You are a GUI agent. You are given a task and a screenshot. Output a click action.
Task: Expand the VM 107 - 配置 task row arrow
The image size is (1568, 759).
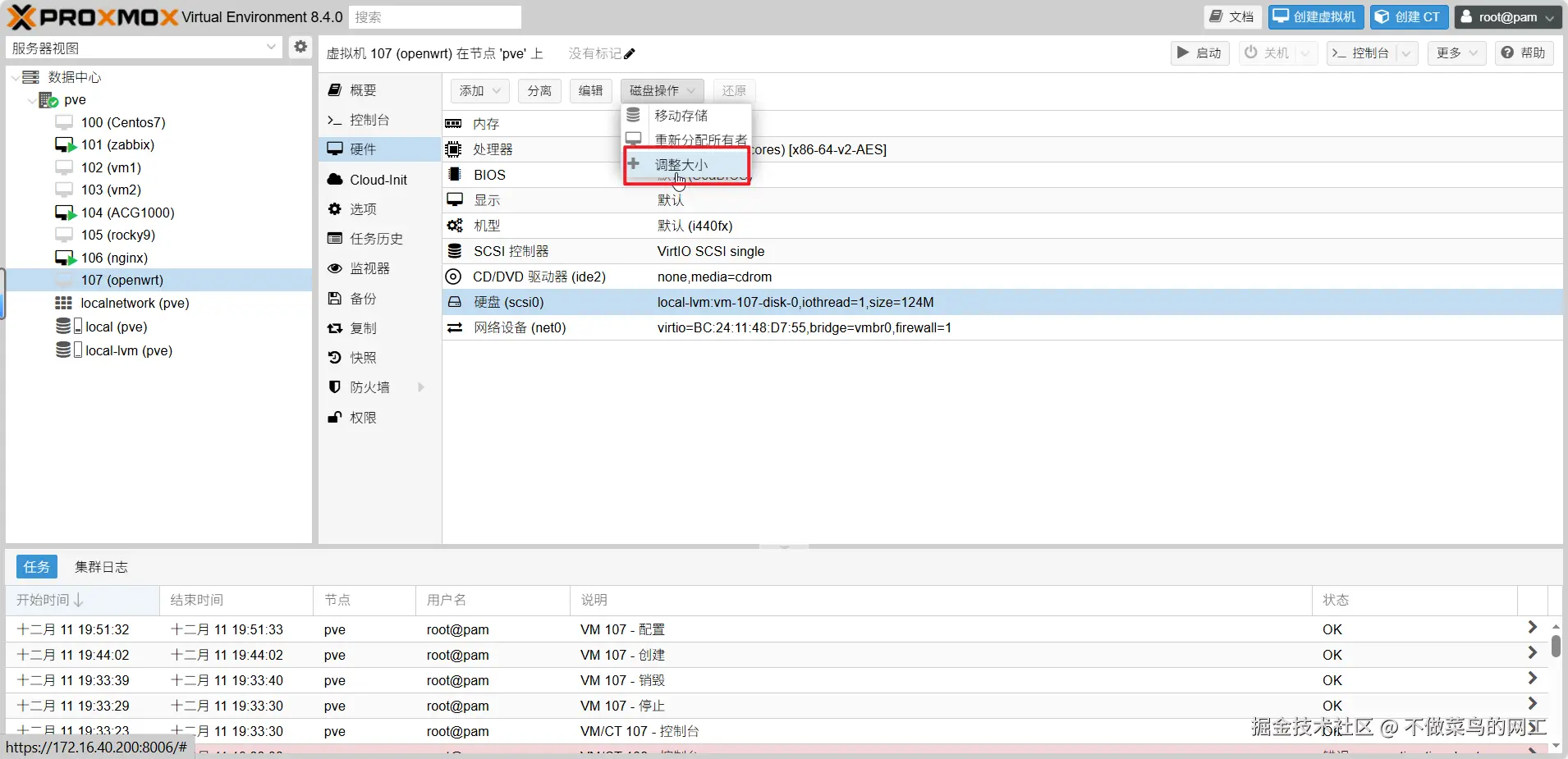(x=1533, y=628)
